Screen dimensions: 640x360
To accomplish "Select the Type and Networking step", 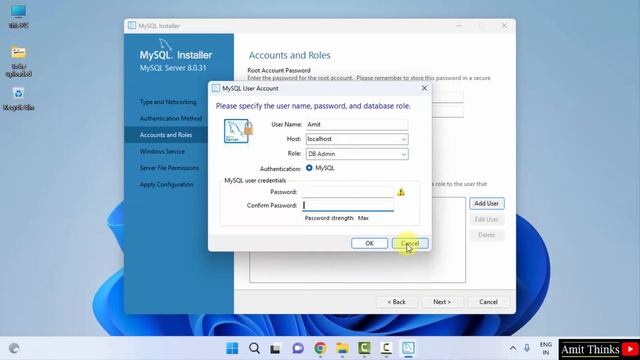I will [x=168, y=102].
